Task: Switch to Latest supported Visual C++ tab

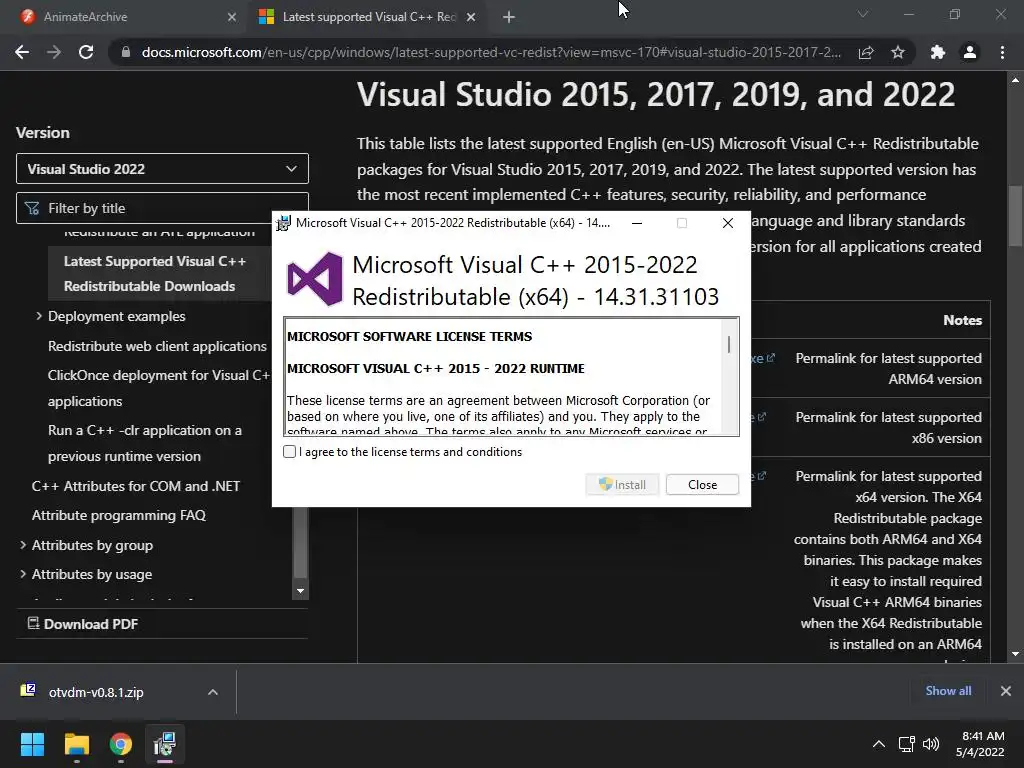Action: coord(369,17)
